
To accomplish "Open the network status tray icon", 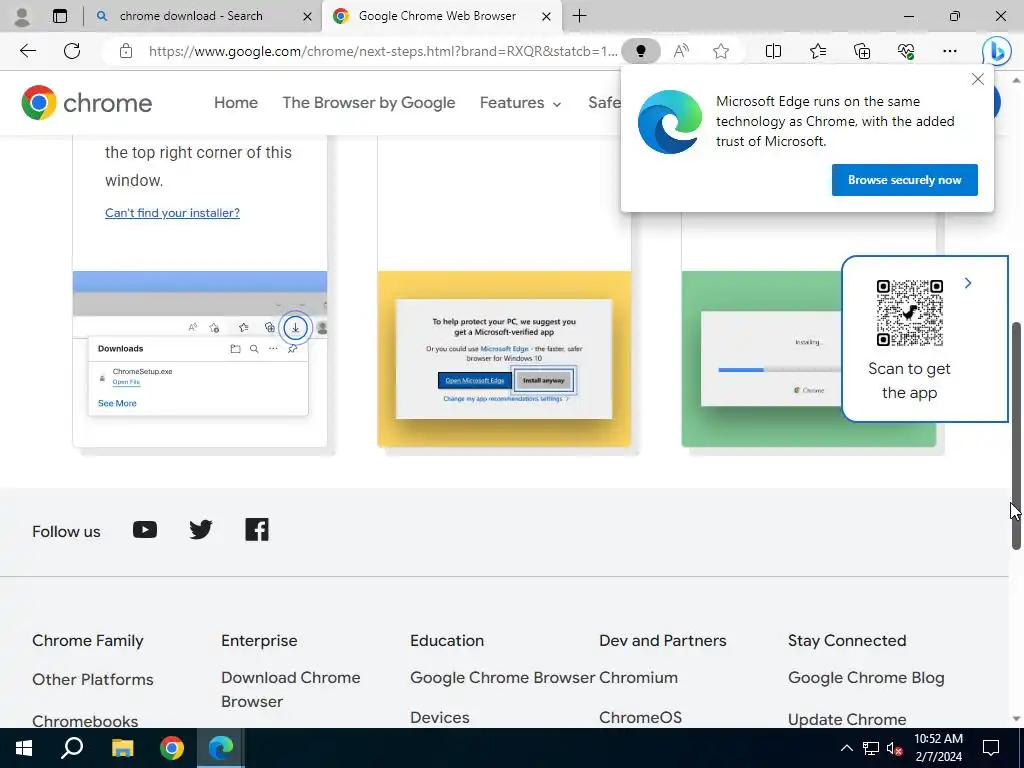I will (x=871, y=748).
